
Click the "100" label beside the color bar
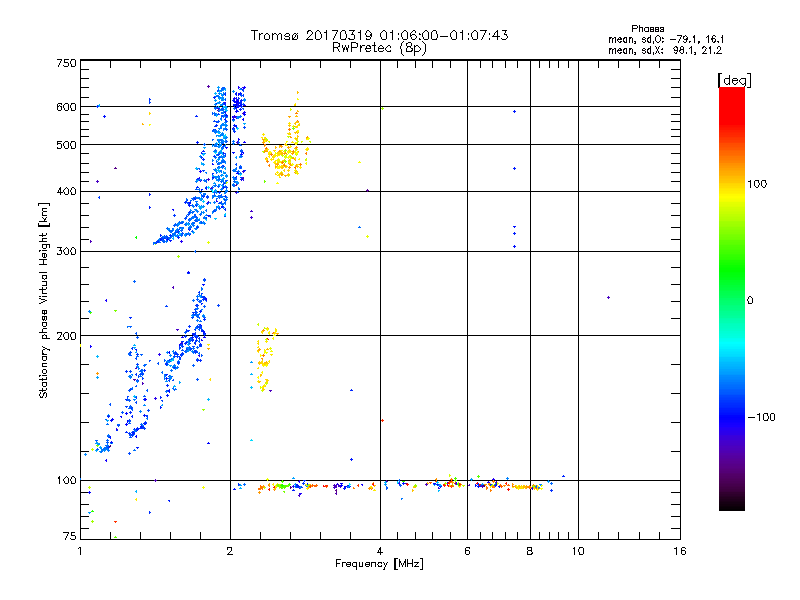(757, 184)
